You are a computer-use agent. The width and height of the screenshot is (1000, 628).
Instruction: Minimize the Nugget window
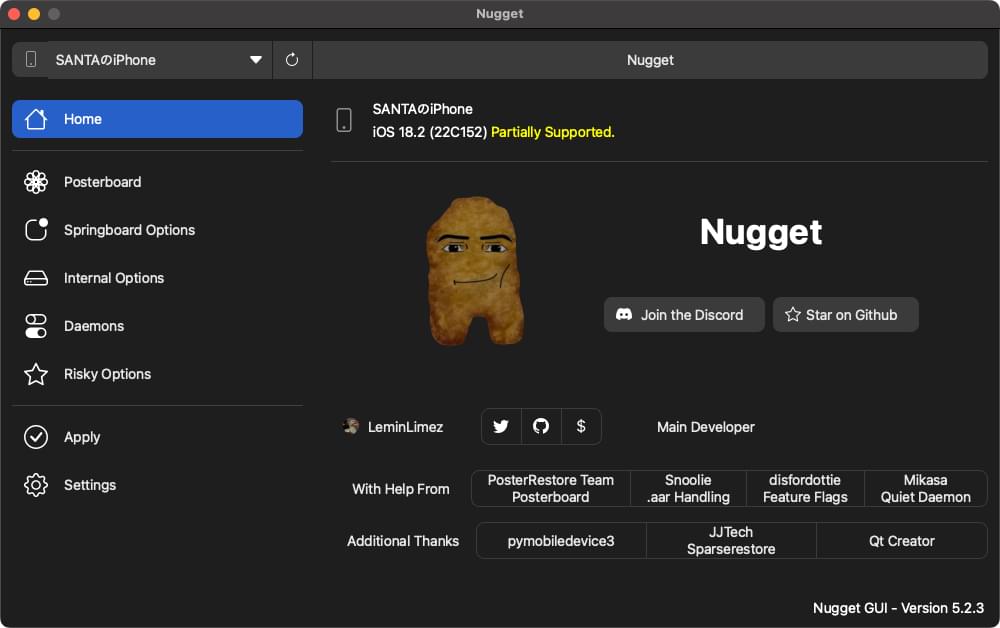[34, 13]
